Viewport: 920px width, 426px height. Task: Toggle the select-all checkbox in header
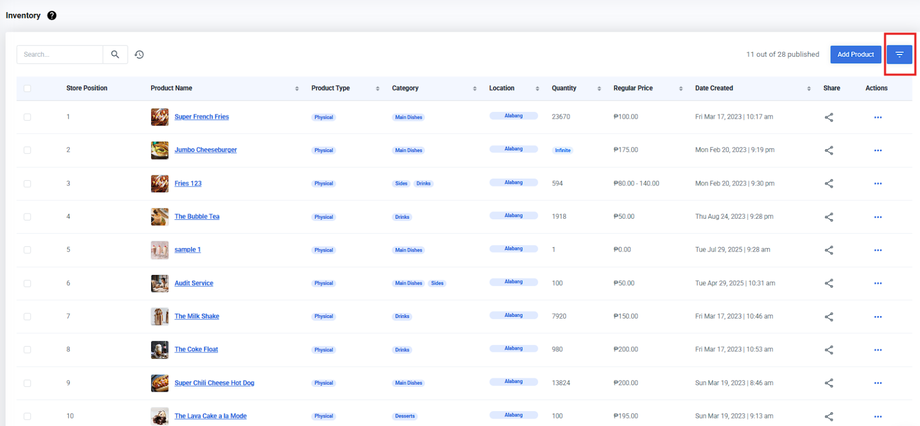[x=27, y=89]
